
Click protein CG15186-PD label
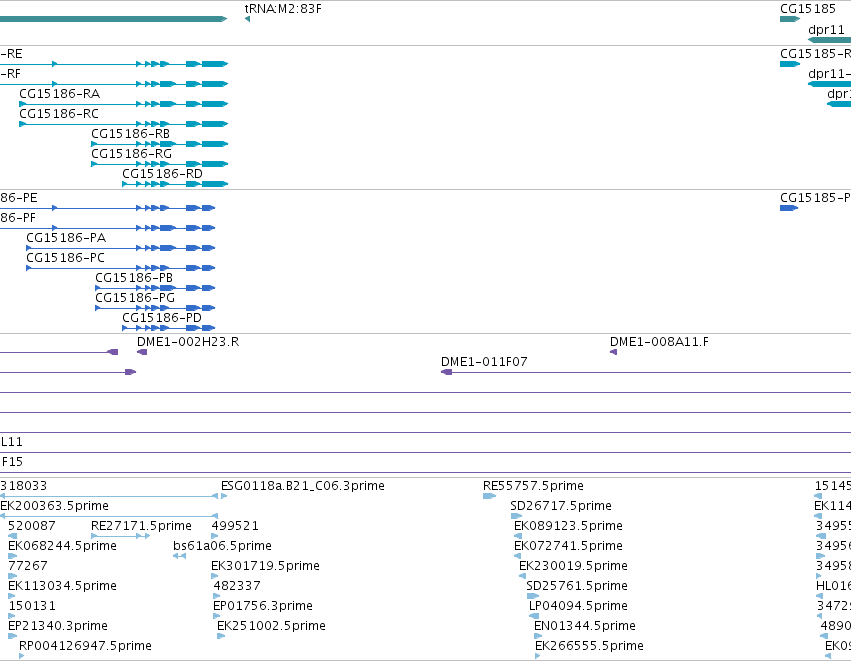pyautogui.click(x=162, y=318)
